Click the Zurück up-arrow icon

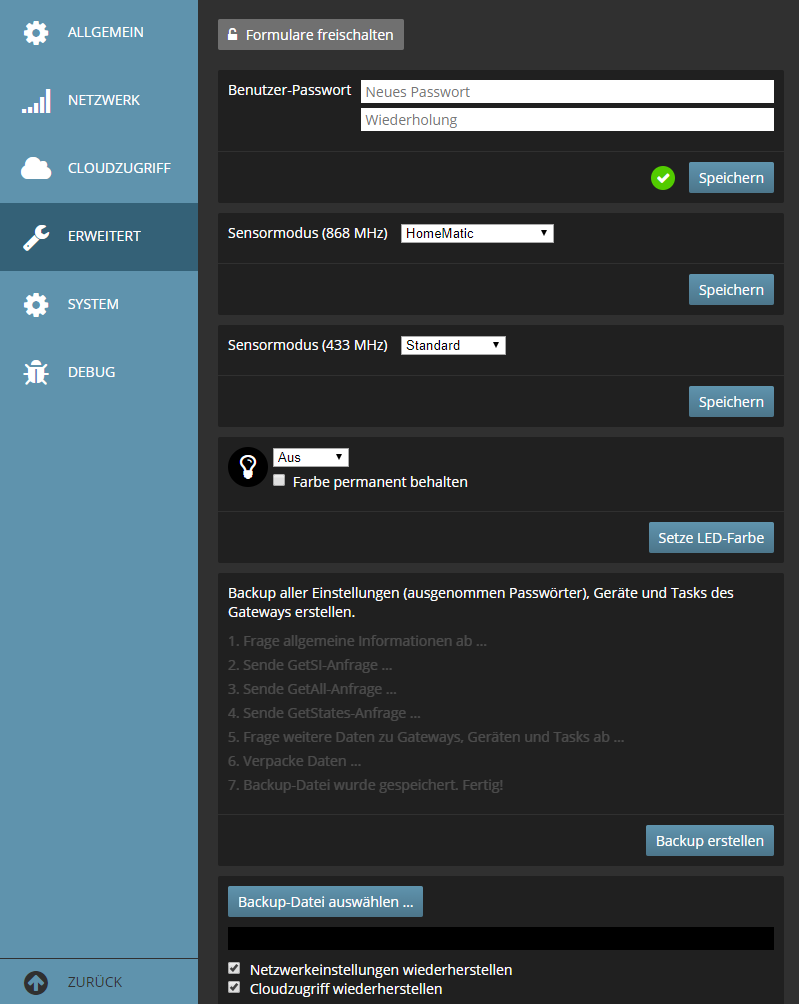[x=36, y=982]
